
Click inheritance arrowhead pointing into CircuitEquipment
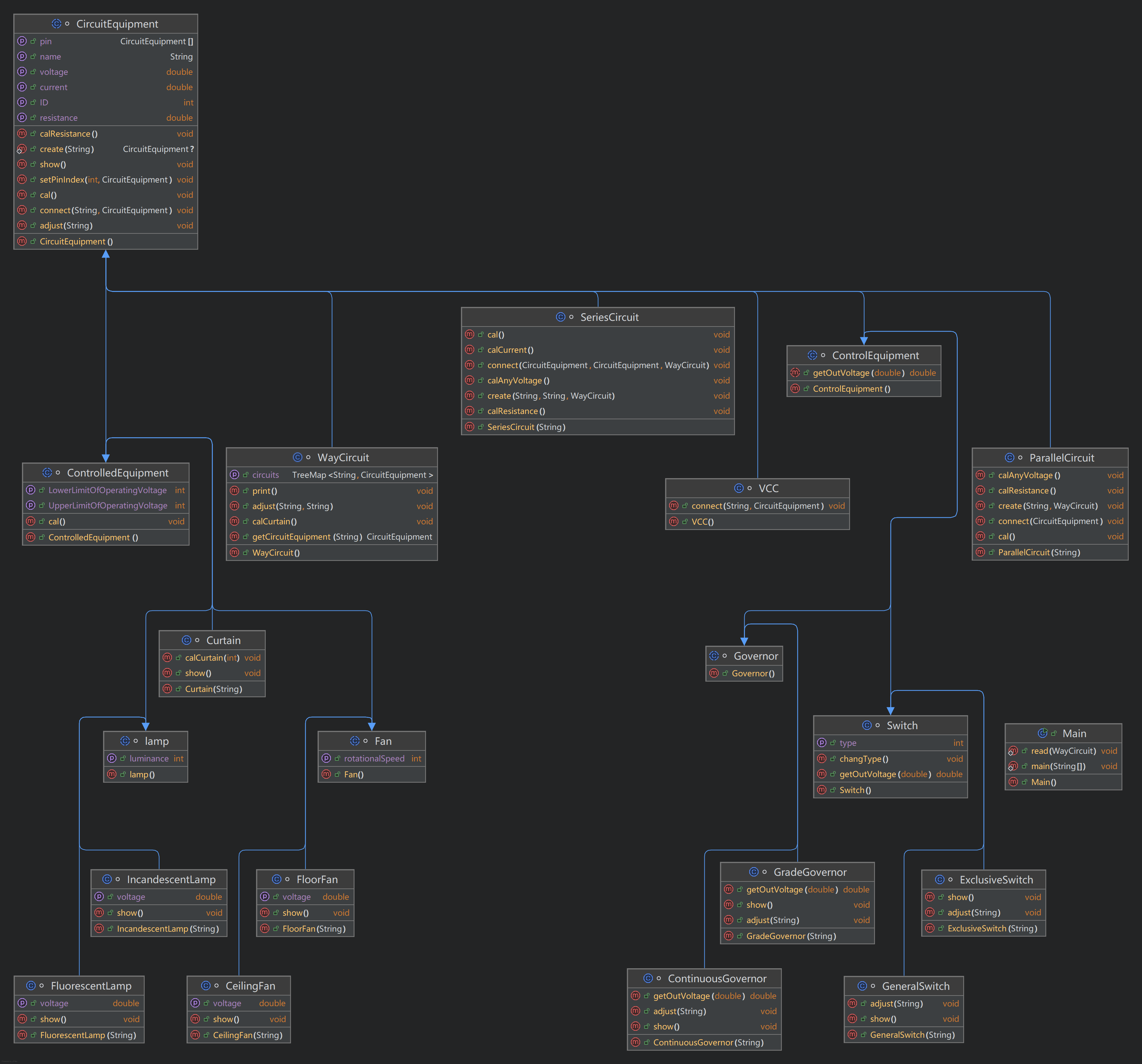106,254
